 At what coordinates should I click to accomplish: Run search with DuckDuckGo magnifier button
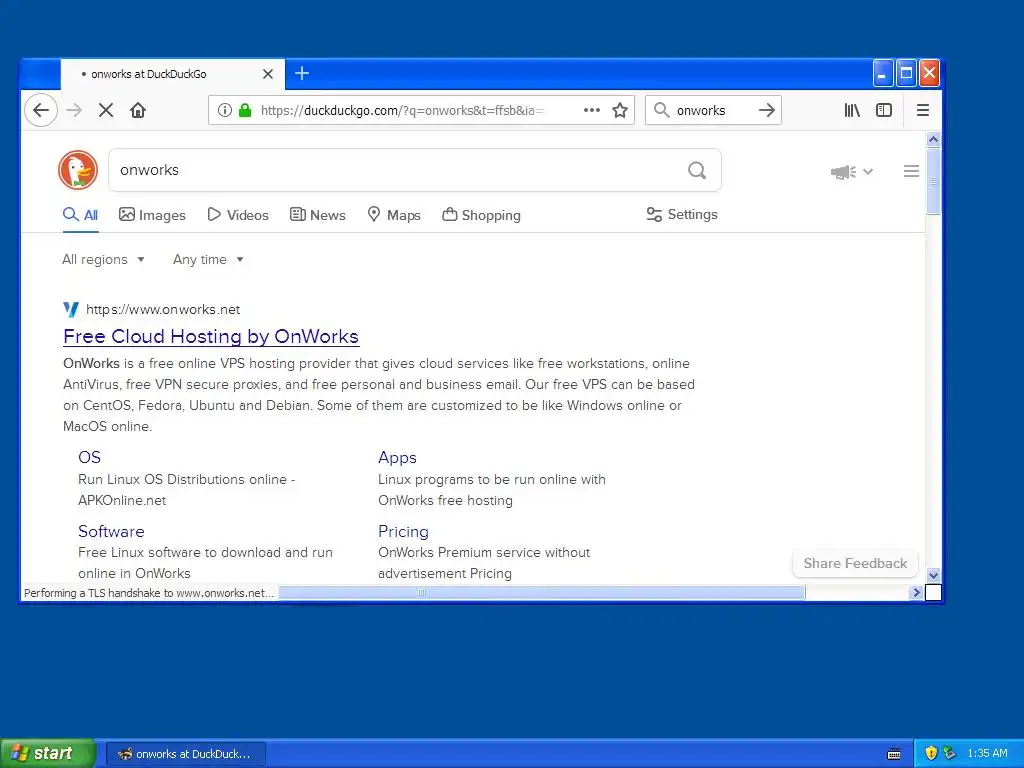click(697, 170)
